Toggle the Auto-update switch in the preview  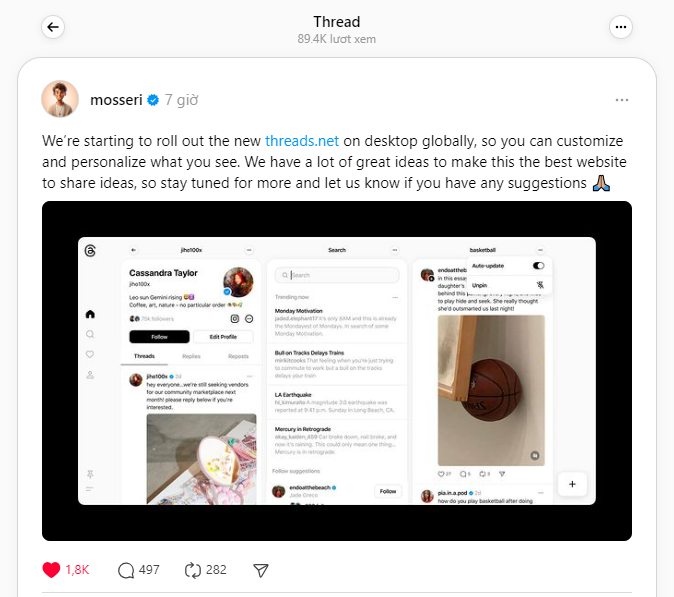click(538, 266)
